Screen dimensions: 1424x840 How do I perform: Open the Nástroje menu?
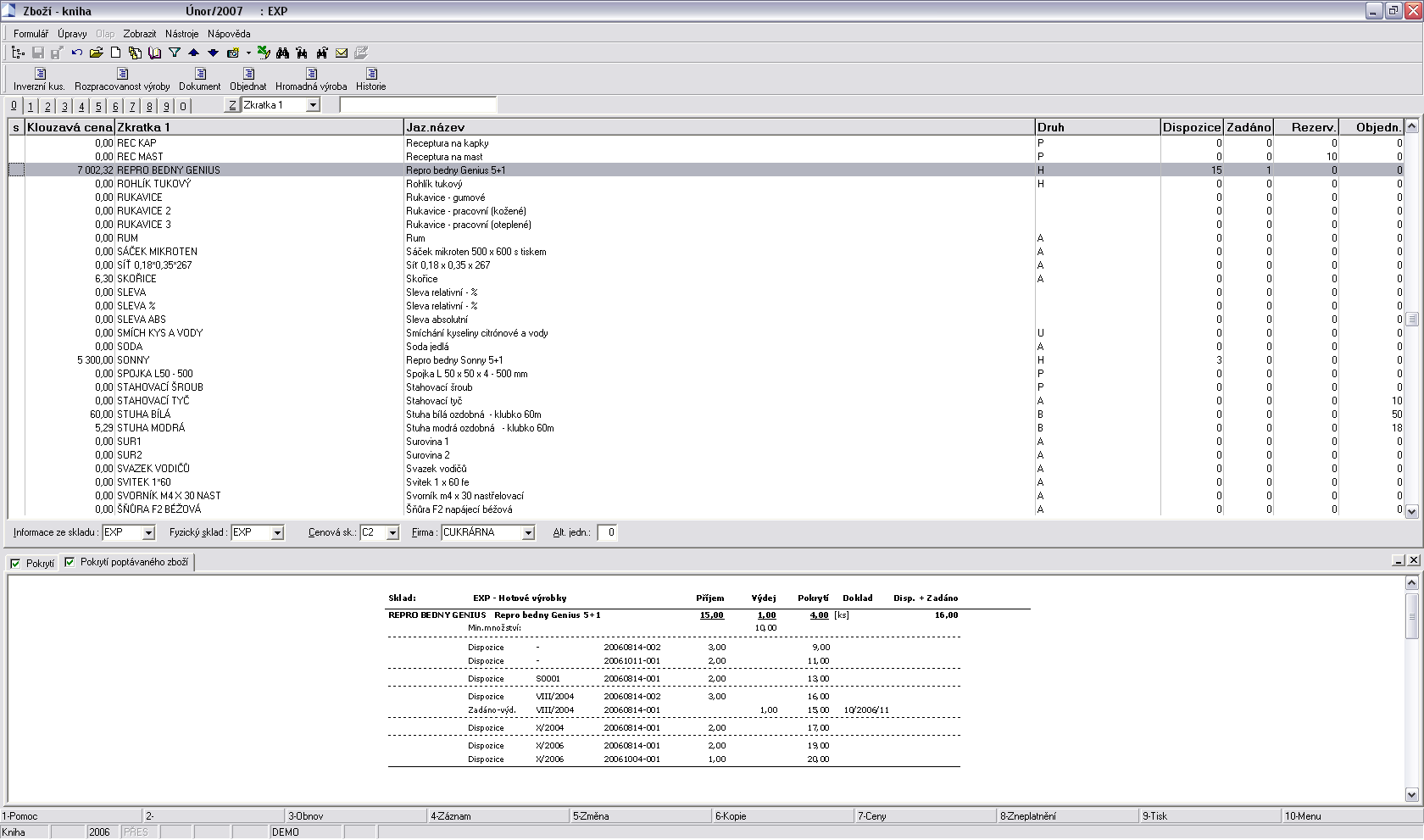tap(181, 34)
